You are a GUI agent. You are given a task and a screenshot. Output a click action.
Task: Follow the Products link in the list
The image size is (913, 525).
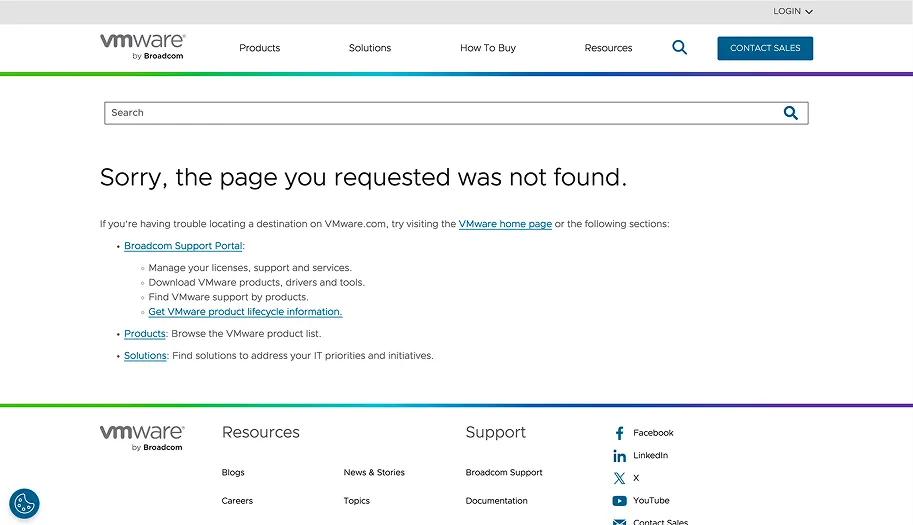144,334
